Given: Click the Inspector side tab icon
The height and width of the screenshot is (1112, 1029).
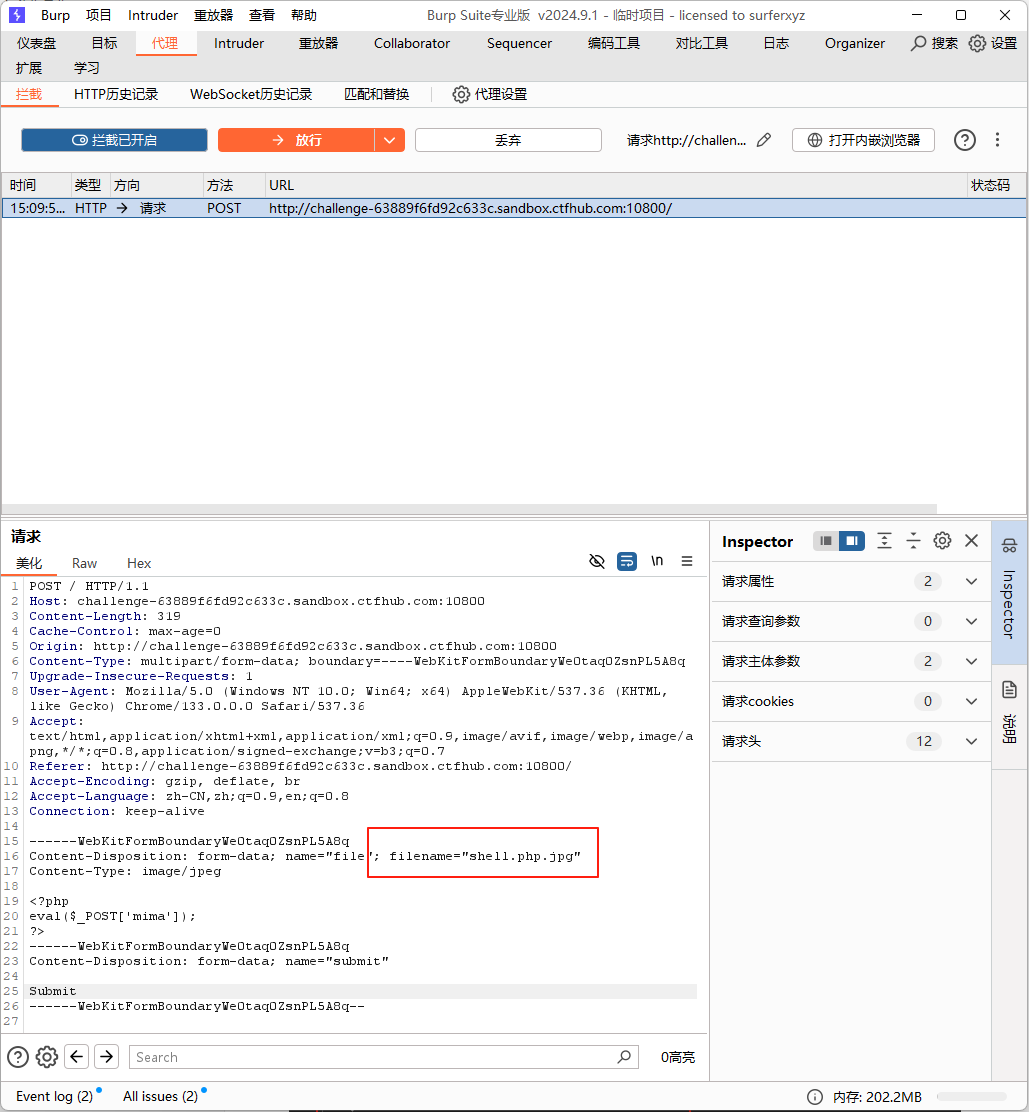Looking at the screenshot, I should 1009,546.
